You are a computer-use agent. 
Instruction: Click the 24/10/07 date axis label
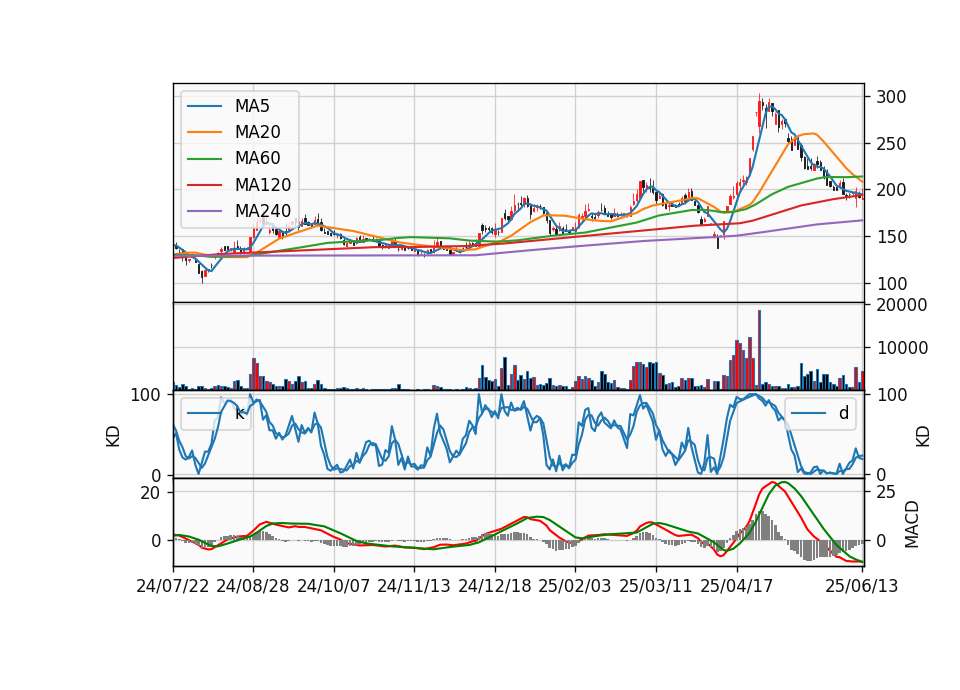point(334,586)
